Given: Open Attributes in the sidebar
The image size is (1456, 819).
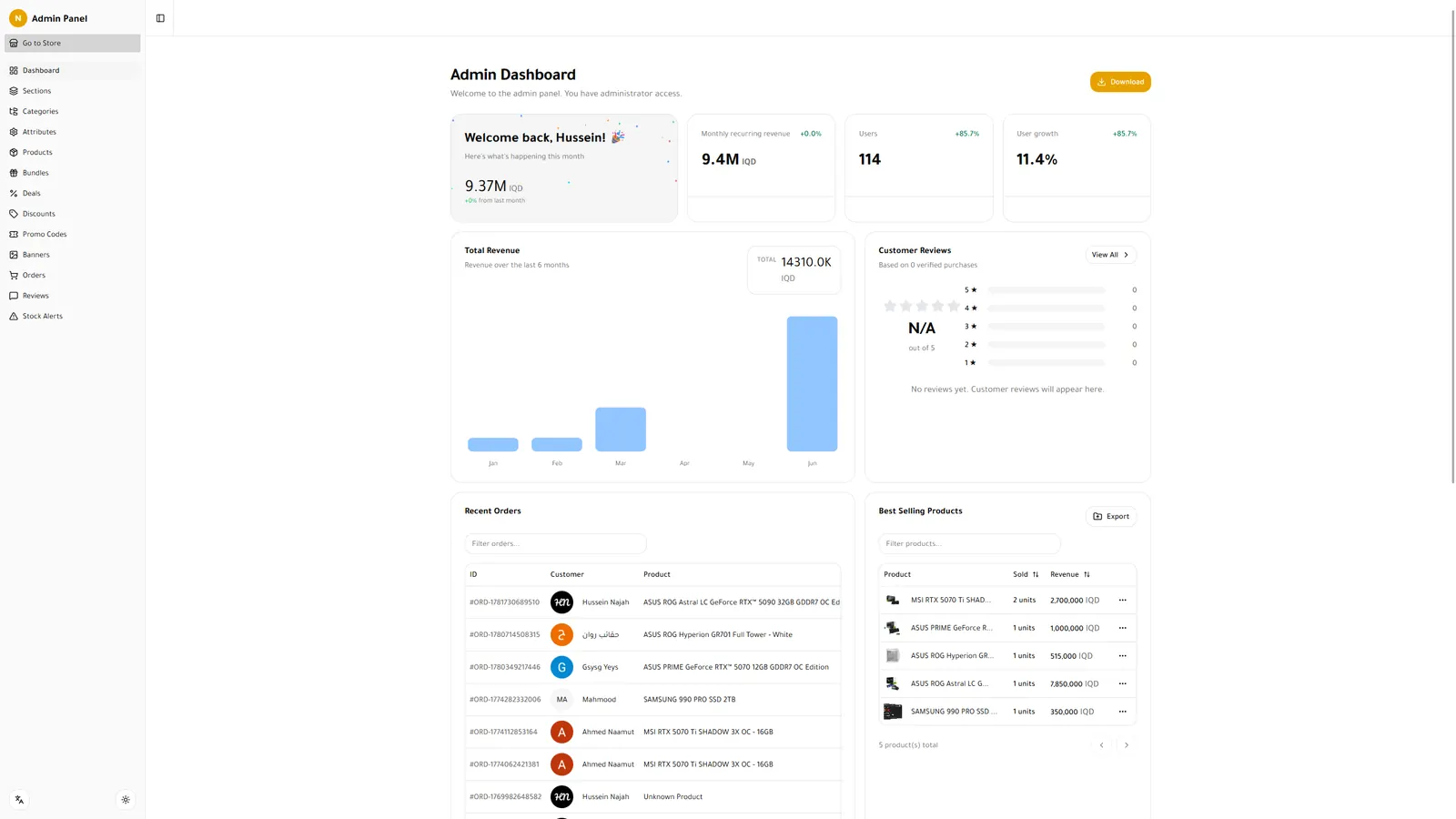Looking at the screenshot, I should [x=73, y=132].
